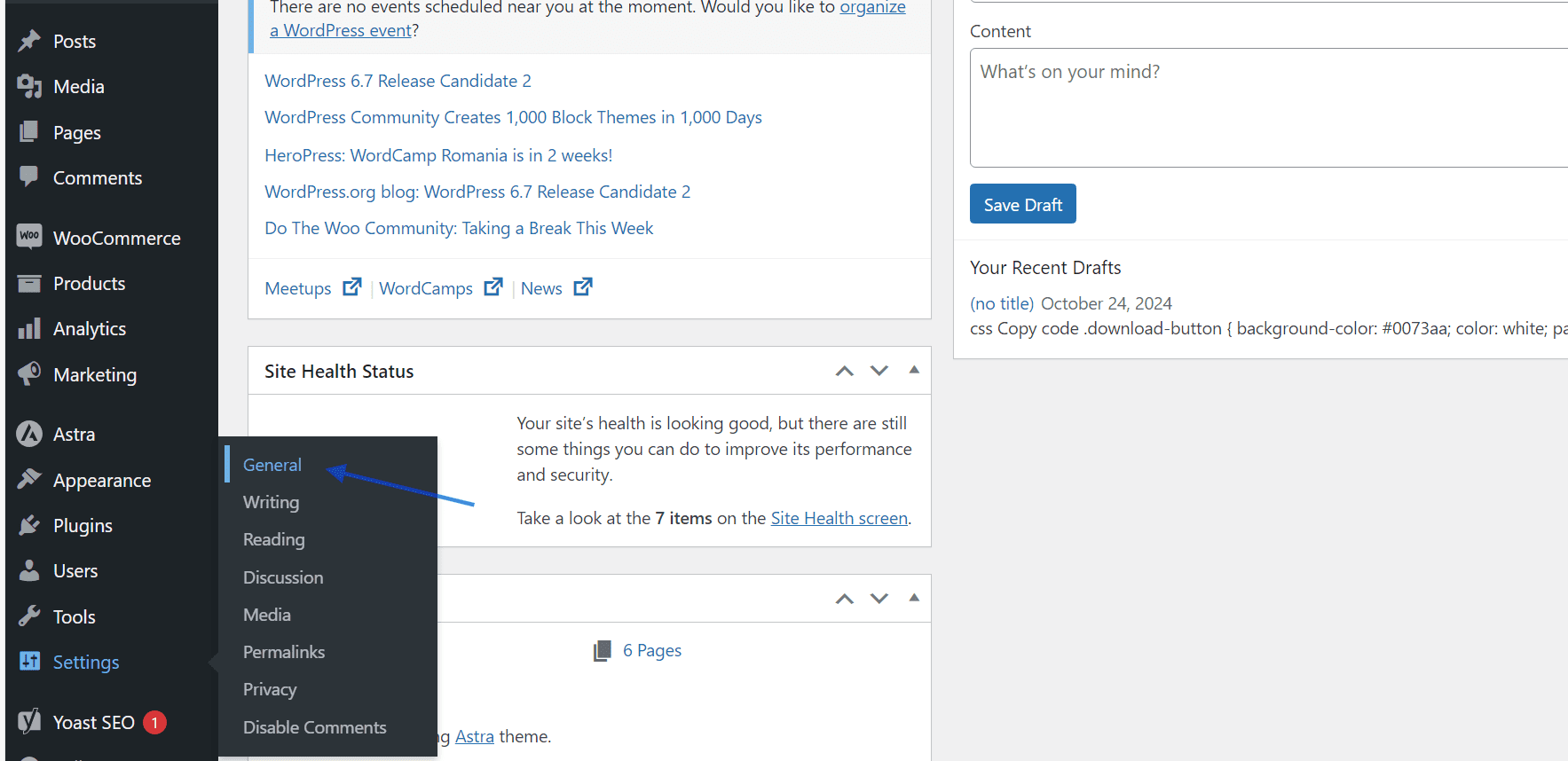Open the Astra theme icon
Image resolution: width=1568 pixels, height=761 pixels.
pos(29,434)
